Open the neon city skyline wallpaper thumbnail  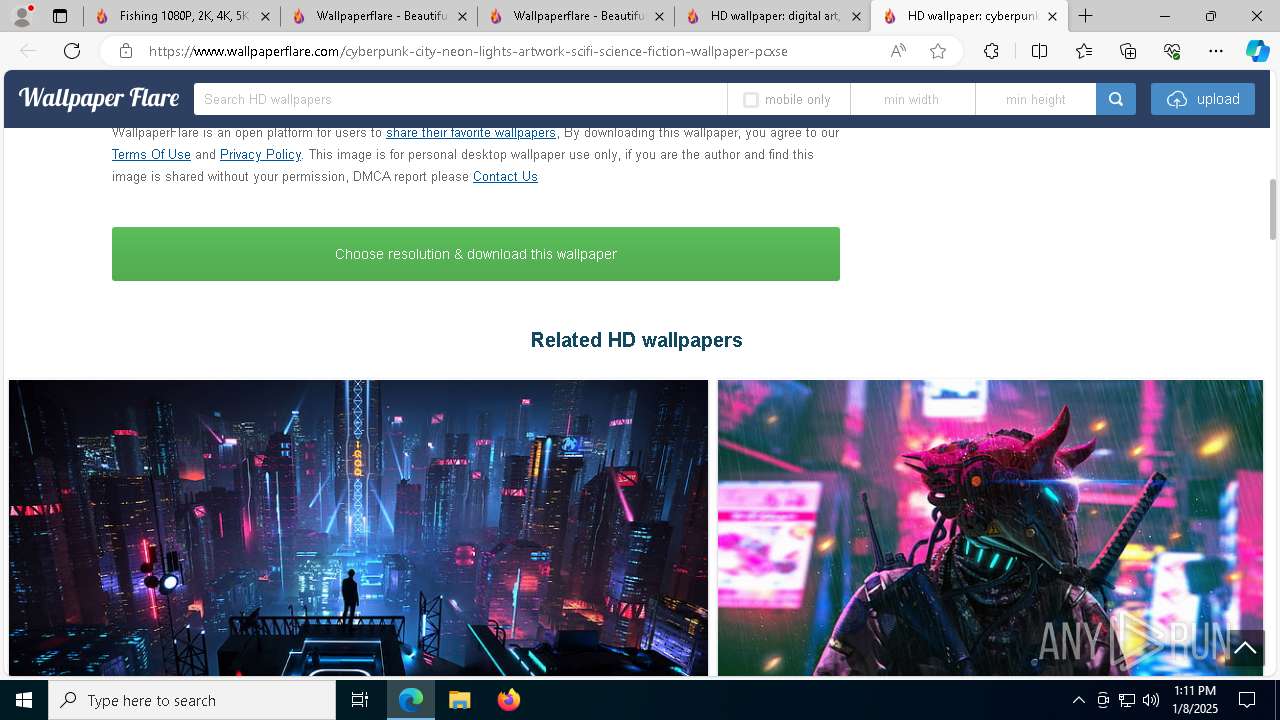coord(358,528)
